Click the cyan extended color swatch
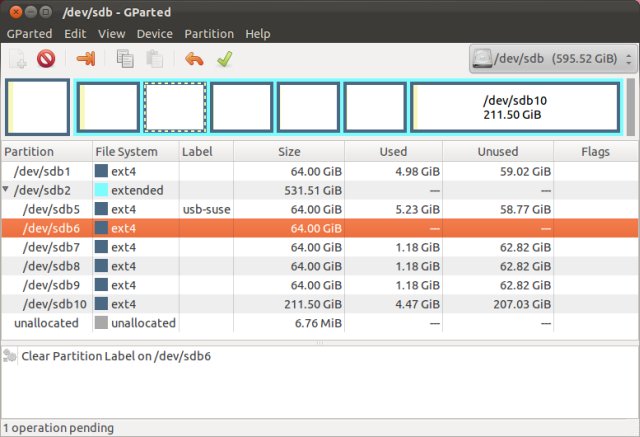640x437 pixels. click(x=101, y=189)
